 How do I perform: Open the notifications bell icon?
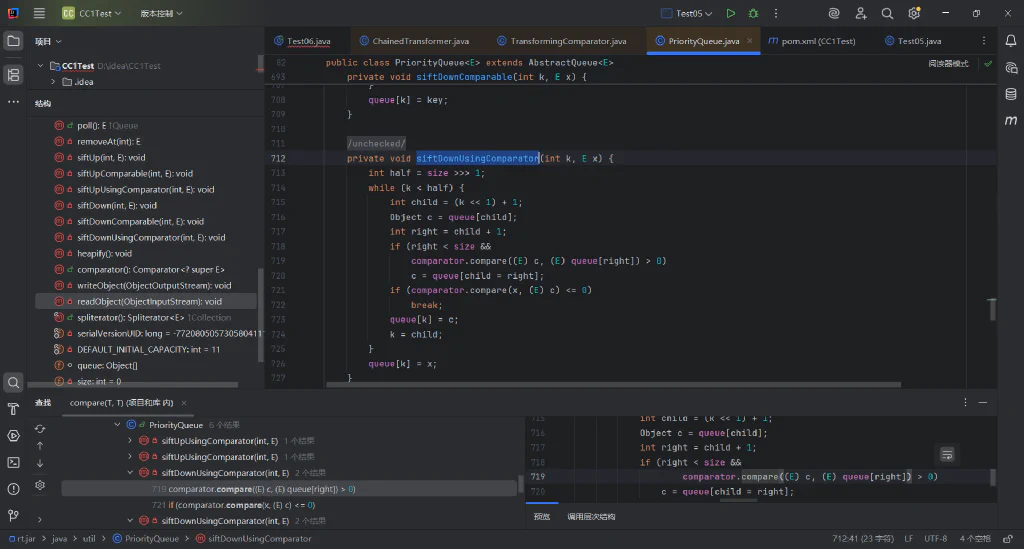[x=1011, y=40]
